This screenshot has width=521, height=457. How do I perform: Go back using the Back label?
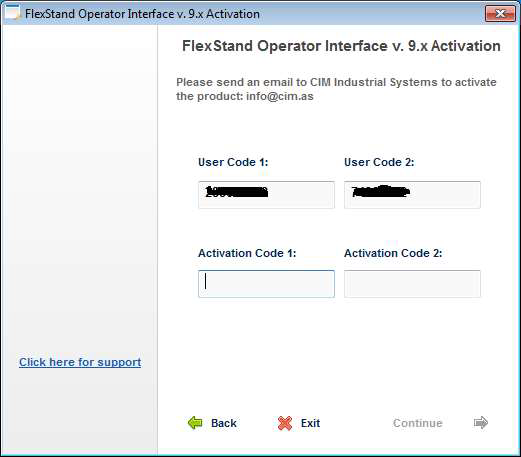(x=224, y=423)
